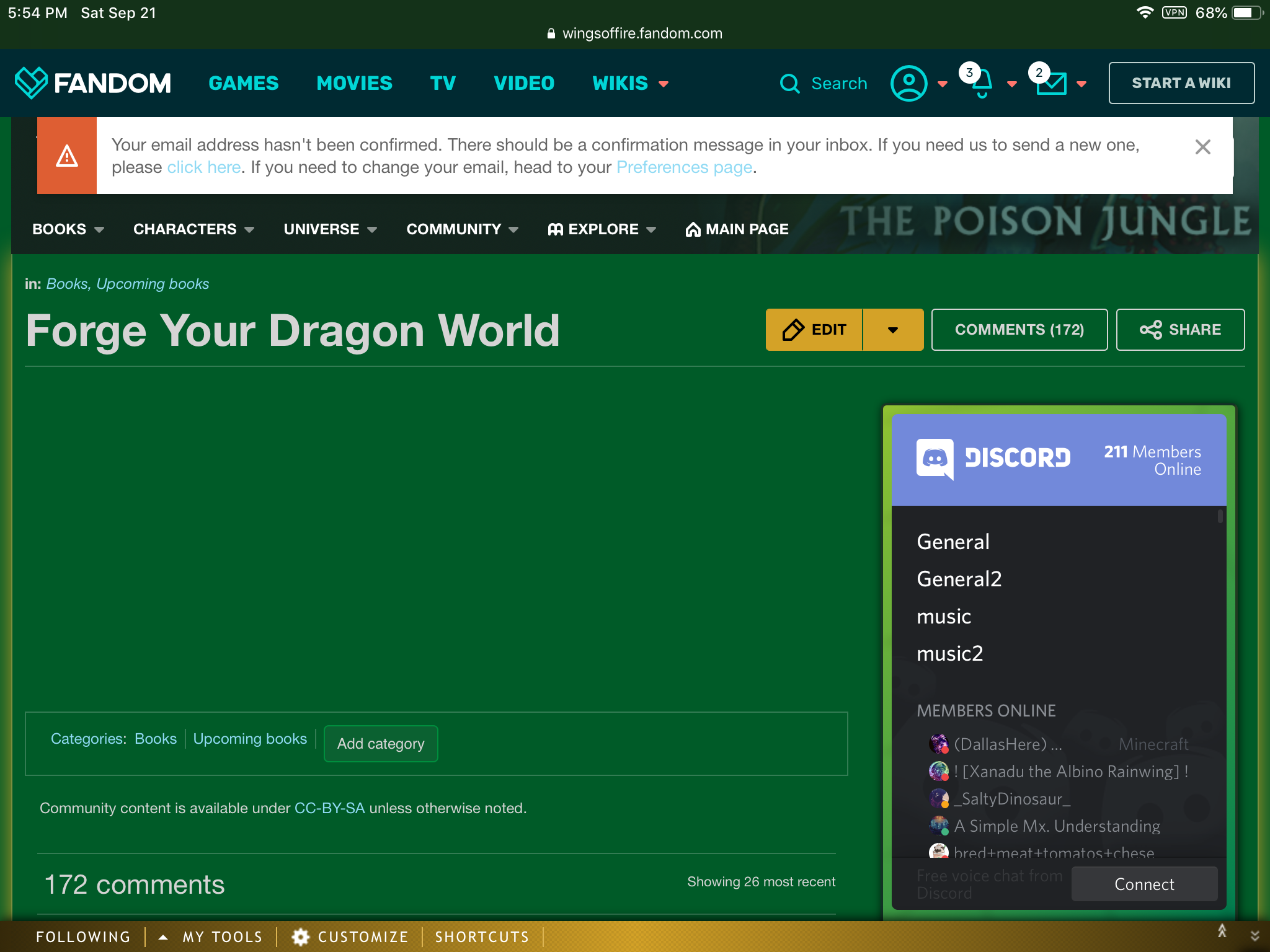
Task: Open the Comments (172) button
Action: 1019,330
